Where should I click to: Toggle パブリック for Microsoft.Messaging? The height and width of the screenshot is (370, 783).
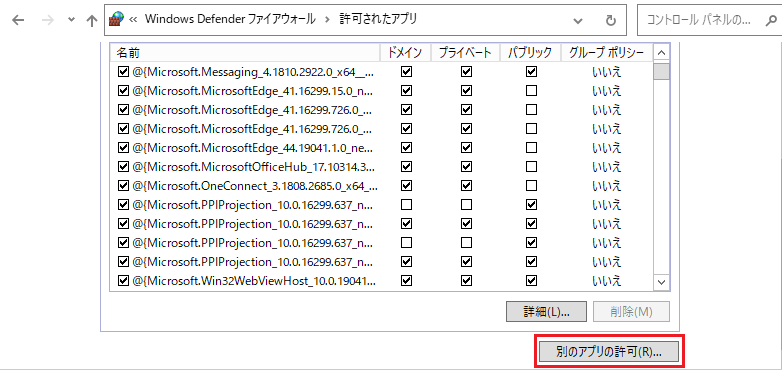point(532,72)
